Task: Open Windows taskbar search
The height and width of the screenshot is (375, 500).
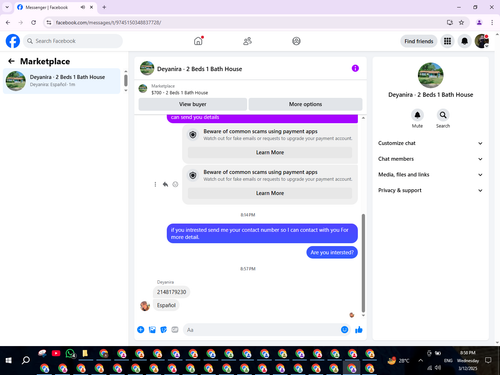Action: click(26, 360)
